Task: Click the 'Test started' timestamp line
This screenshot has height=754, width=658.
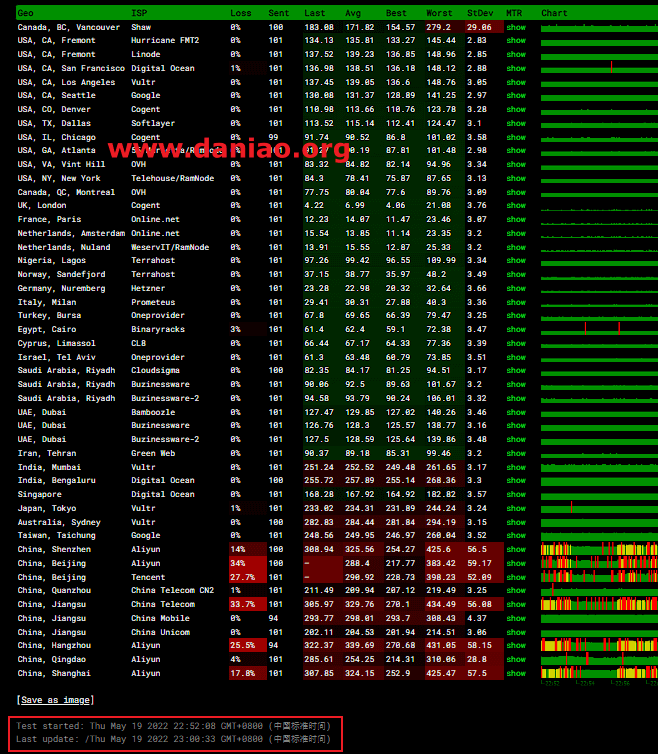Action: [173, 726]
